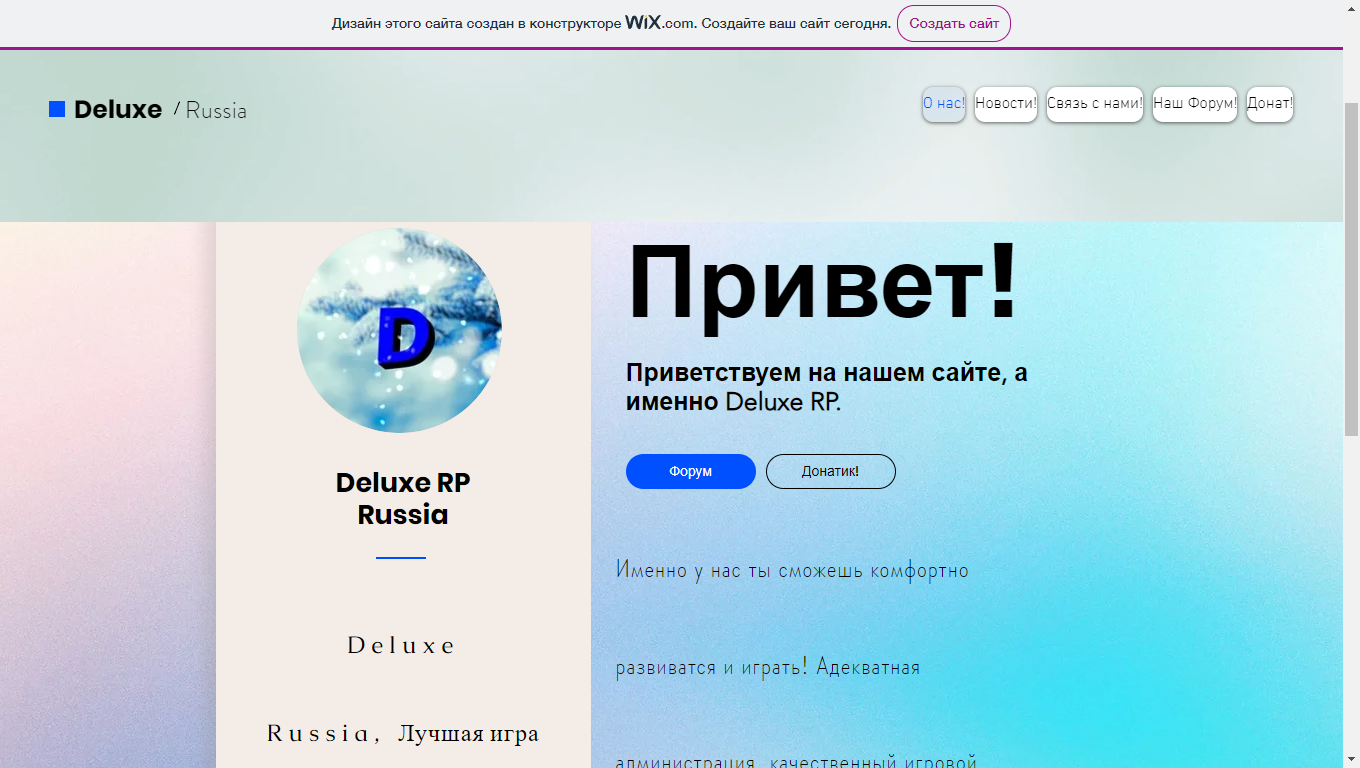
Task: Click the blue 'Форум' button
Action: [x=691, y=471]
